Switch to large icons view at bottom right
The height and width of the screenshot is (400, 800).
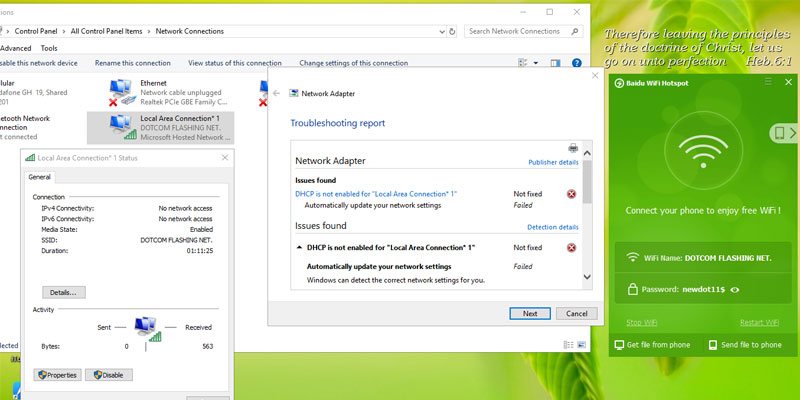click(581, 345)
